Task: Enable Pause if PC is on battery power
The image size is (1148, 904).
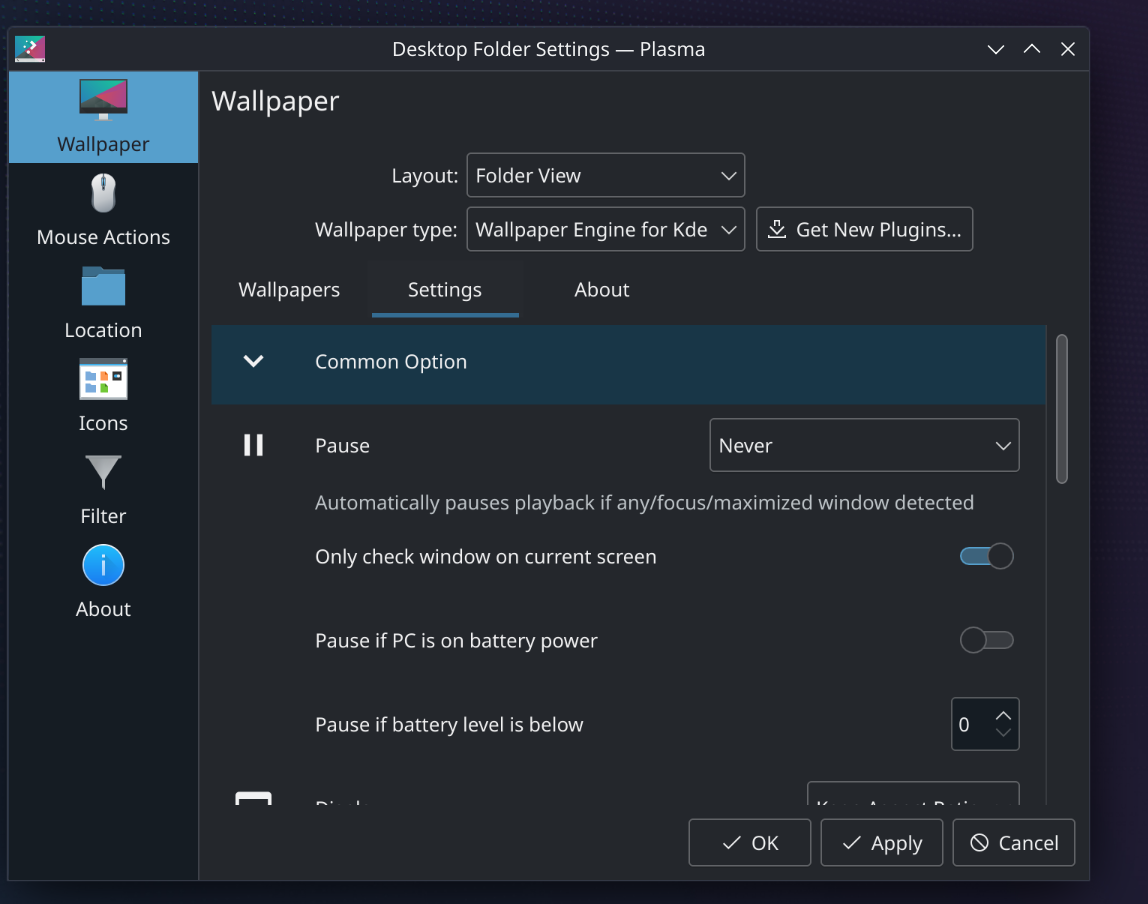Action: point(986,640)
